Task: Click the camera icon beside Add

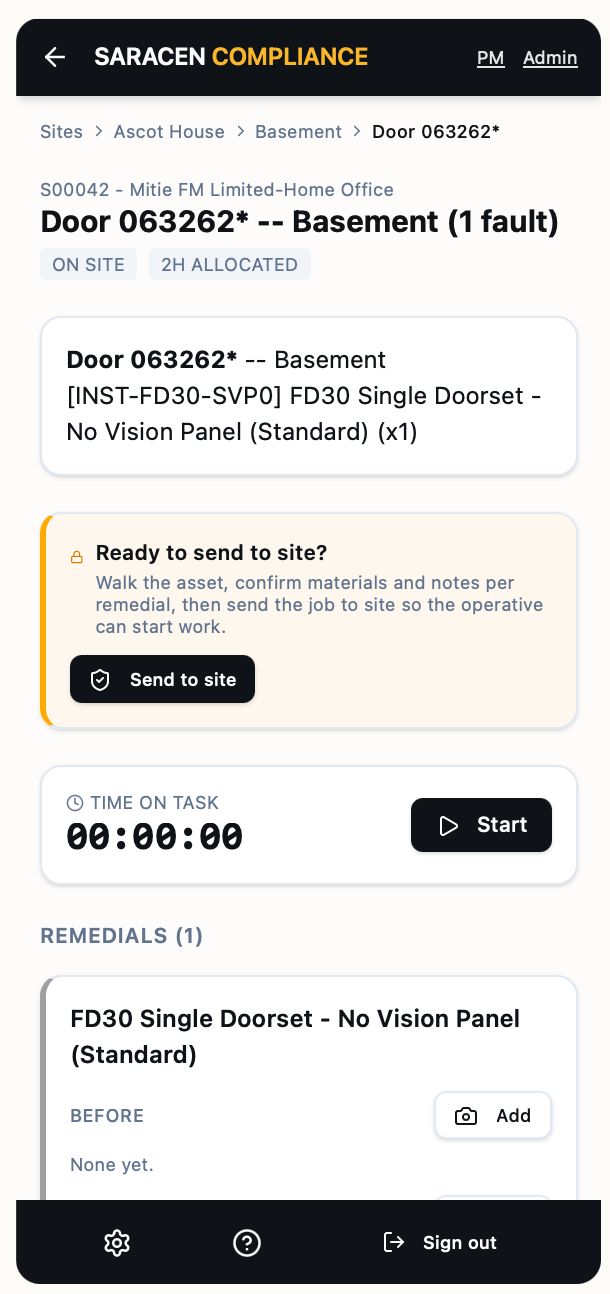Action: pos(466,1116)
